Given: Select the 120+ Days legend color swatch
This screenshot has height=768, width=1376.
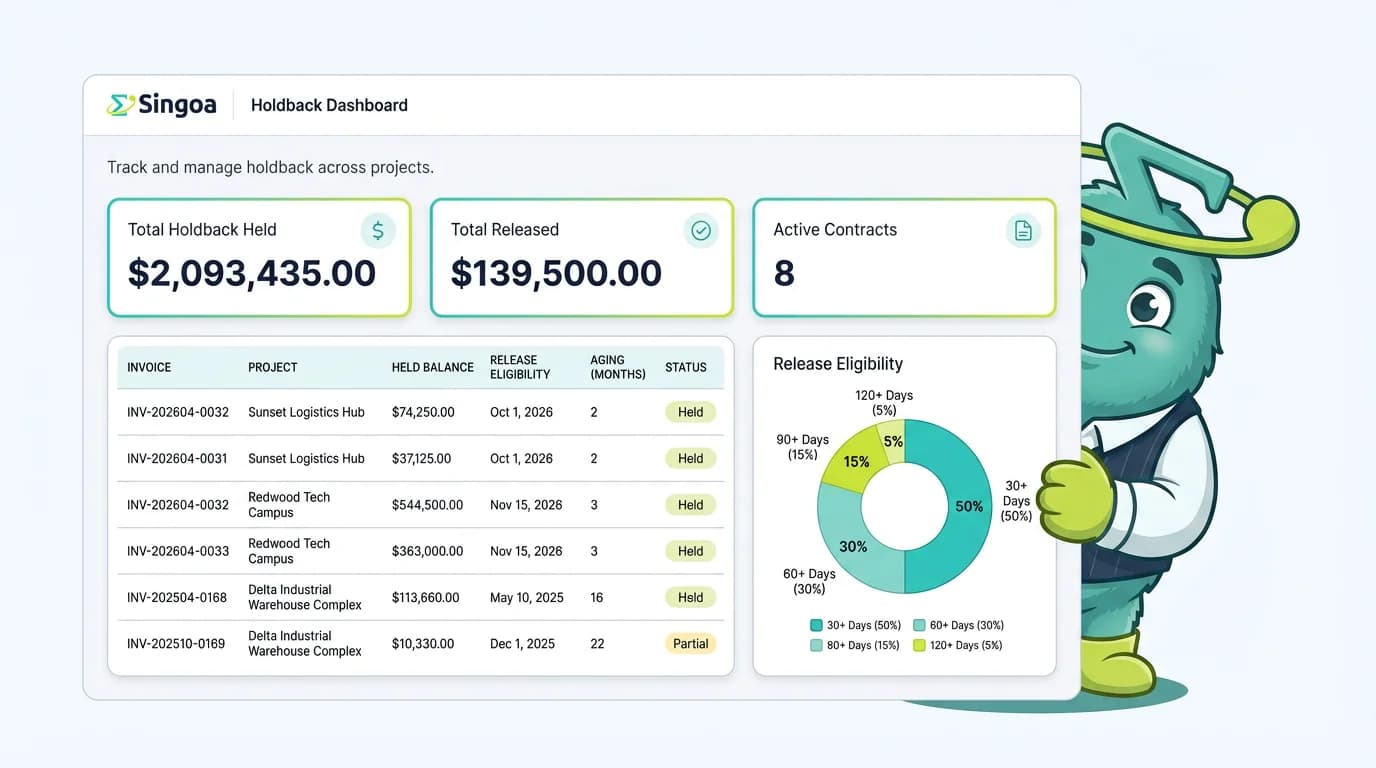Looking at the screenshot, I should [x=919, y=645].
